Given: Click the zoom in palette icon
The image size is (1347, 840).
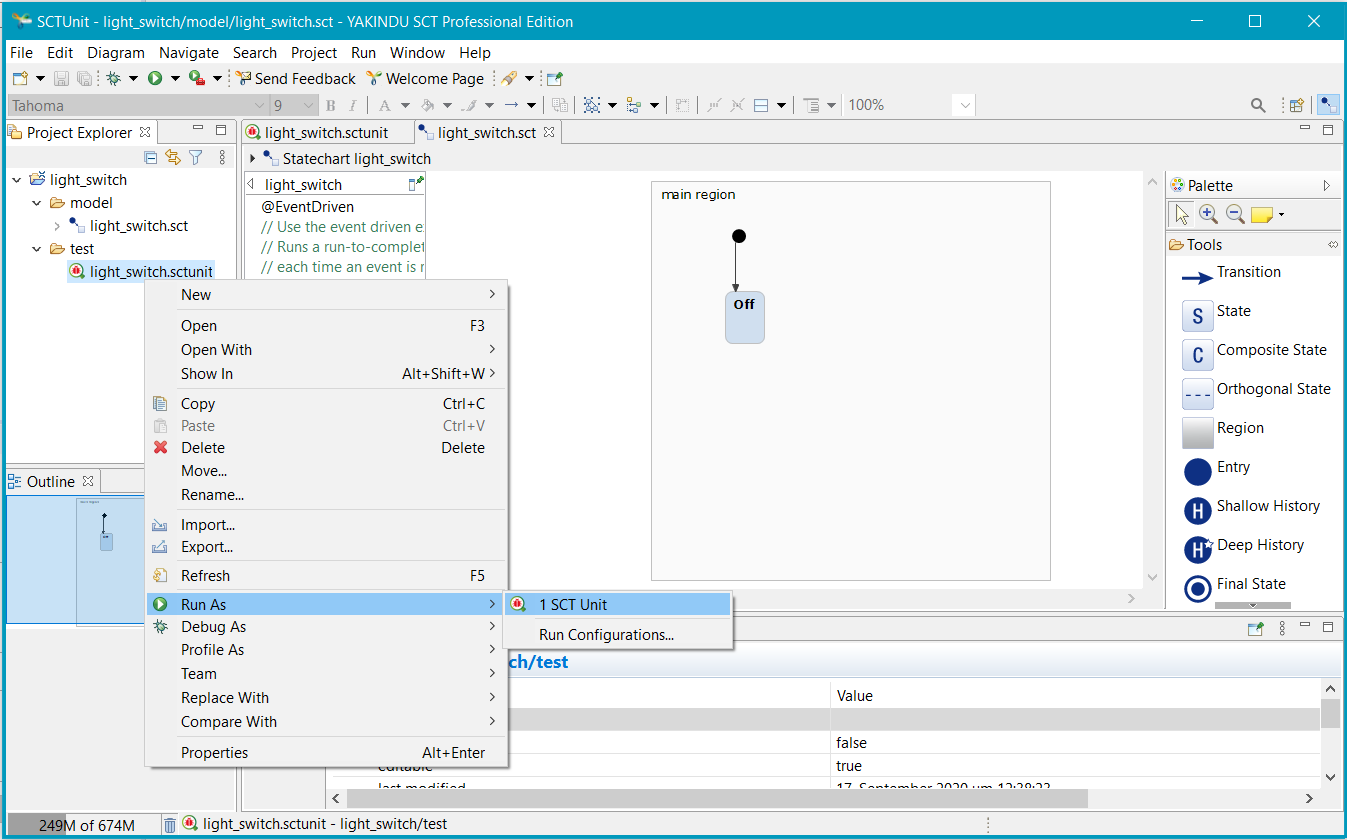Looking at the screenshot, I should [x=1208, y=214].
